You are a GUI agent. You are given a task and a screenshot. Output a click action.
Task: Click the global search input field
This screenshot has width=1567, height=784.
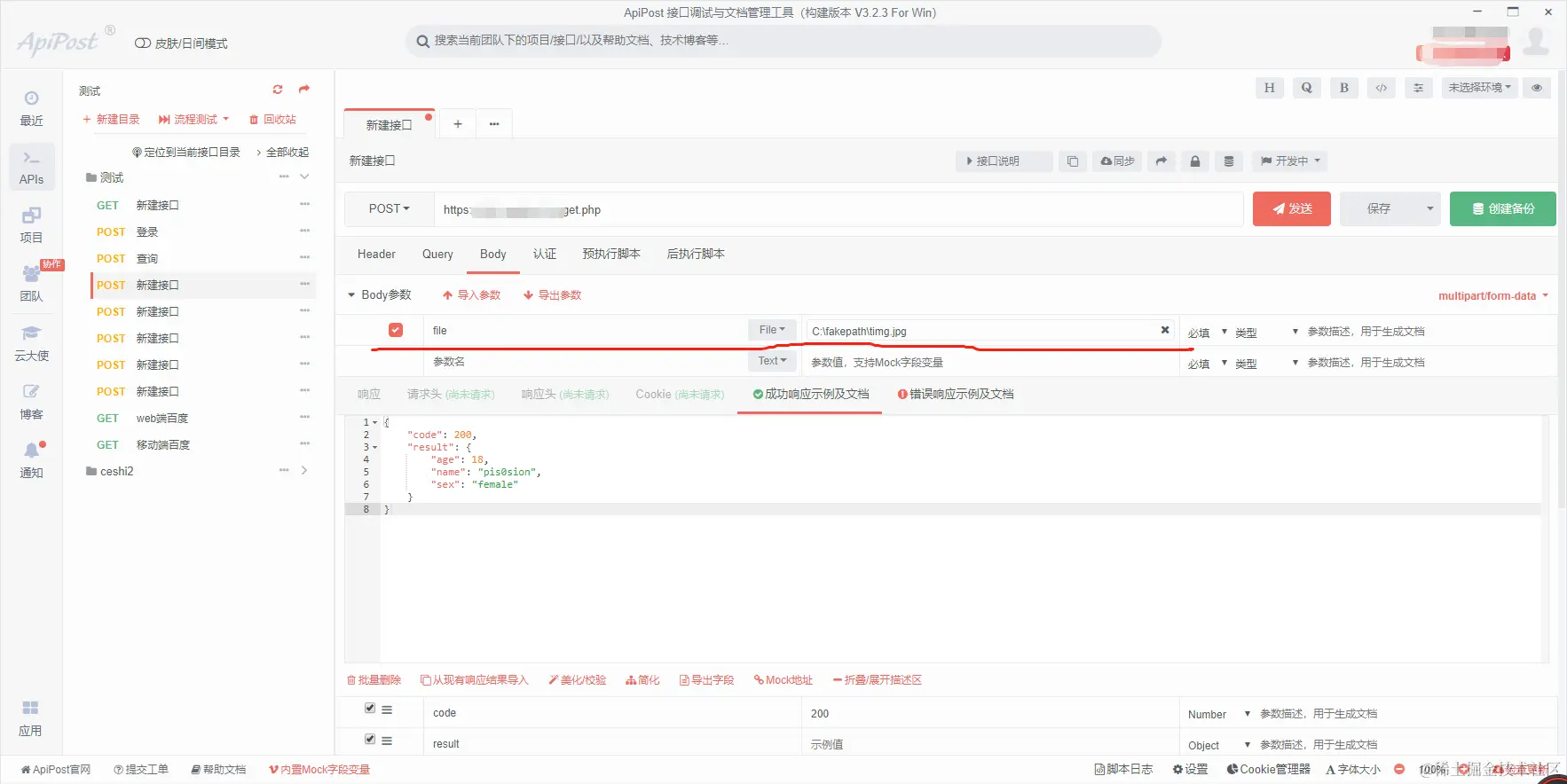[783, 41]
